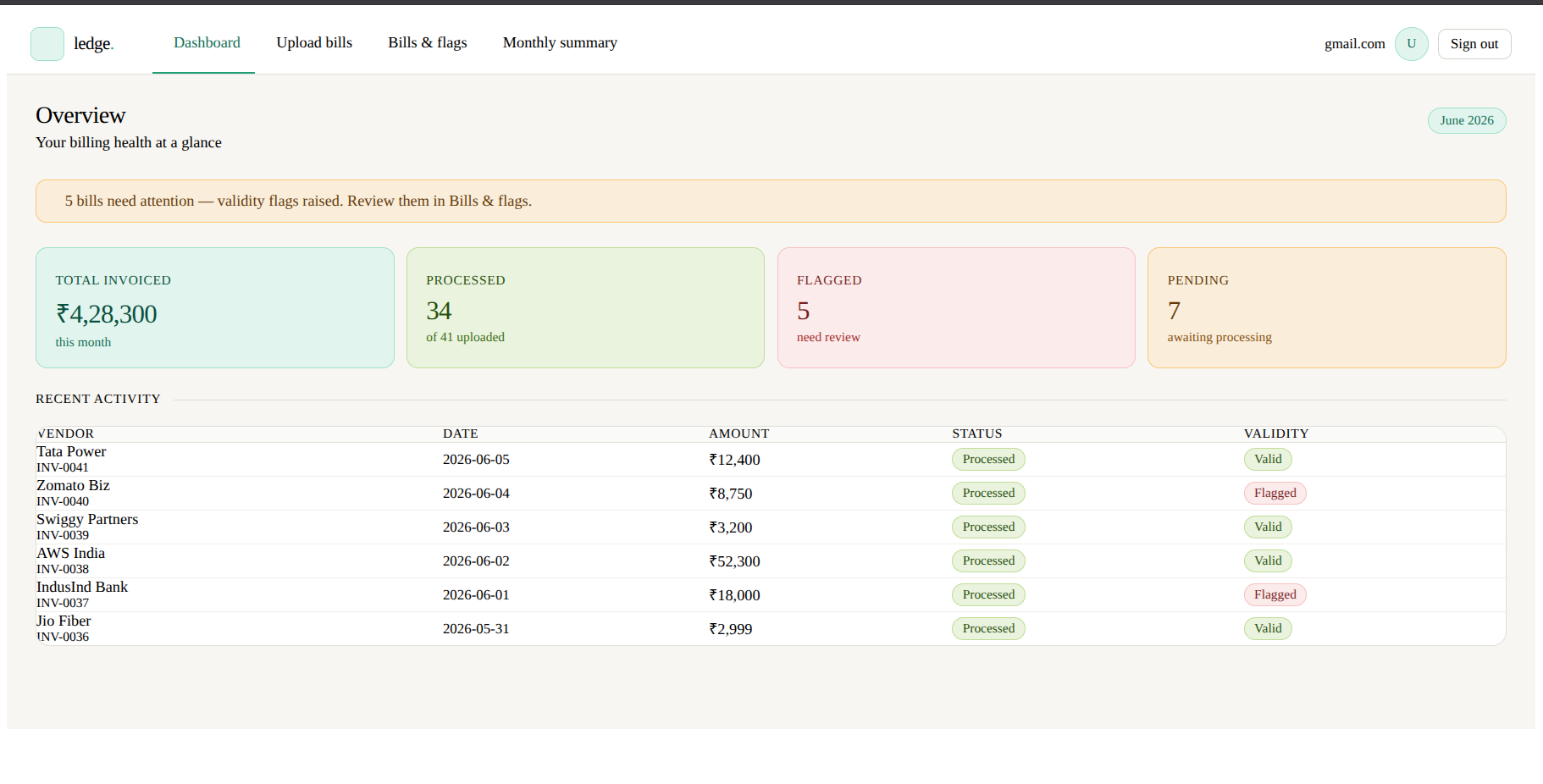Open the Total Invoiced ₹4,28,300 card

[x=215, y=307]
